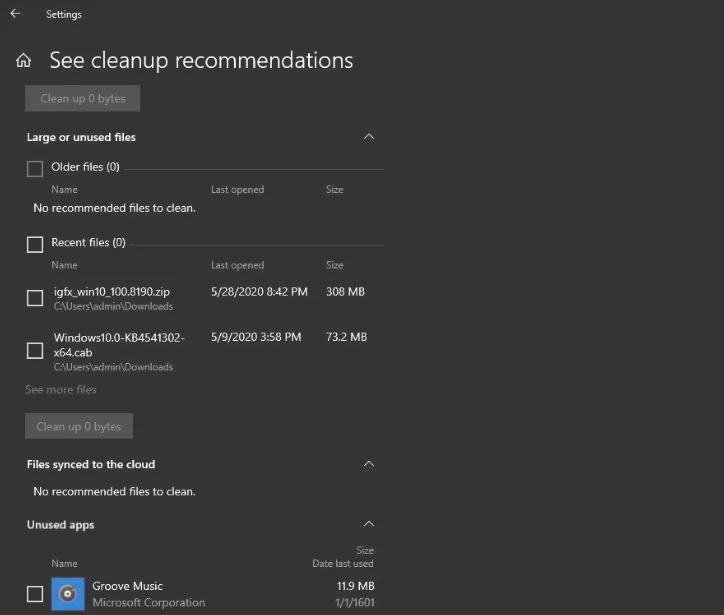Go back with the Settings back arrow

click(x=15, y=14)
